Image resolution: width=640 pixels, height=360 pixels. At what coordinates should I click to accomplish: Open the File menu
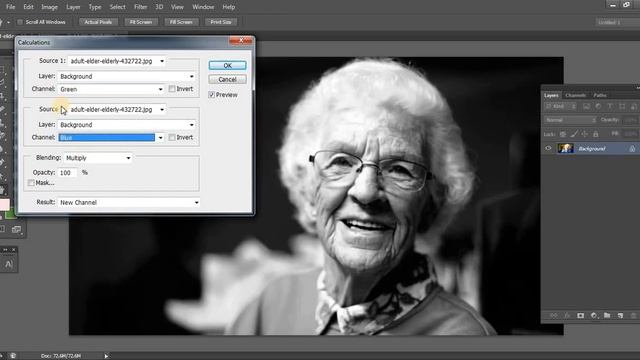pos(11,7)
